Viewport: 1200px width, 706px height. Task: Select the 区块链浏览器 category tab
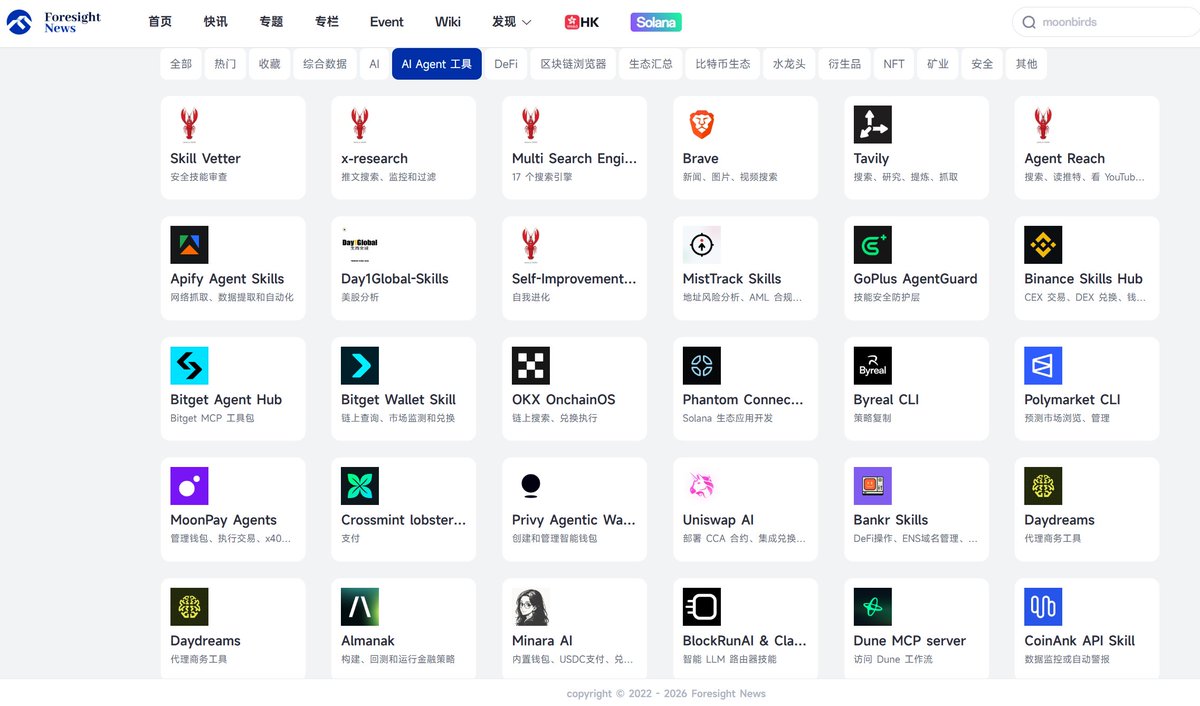pos(573,64)
